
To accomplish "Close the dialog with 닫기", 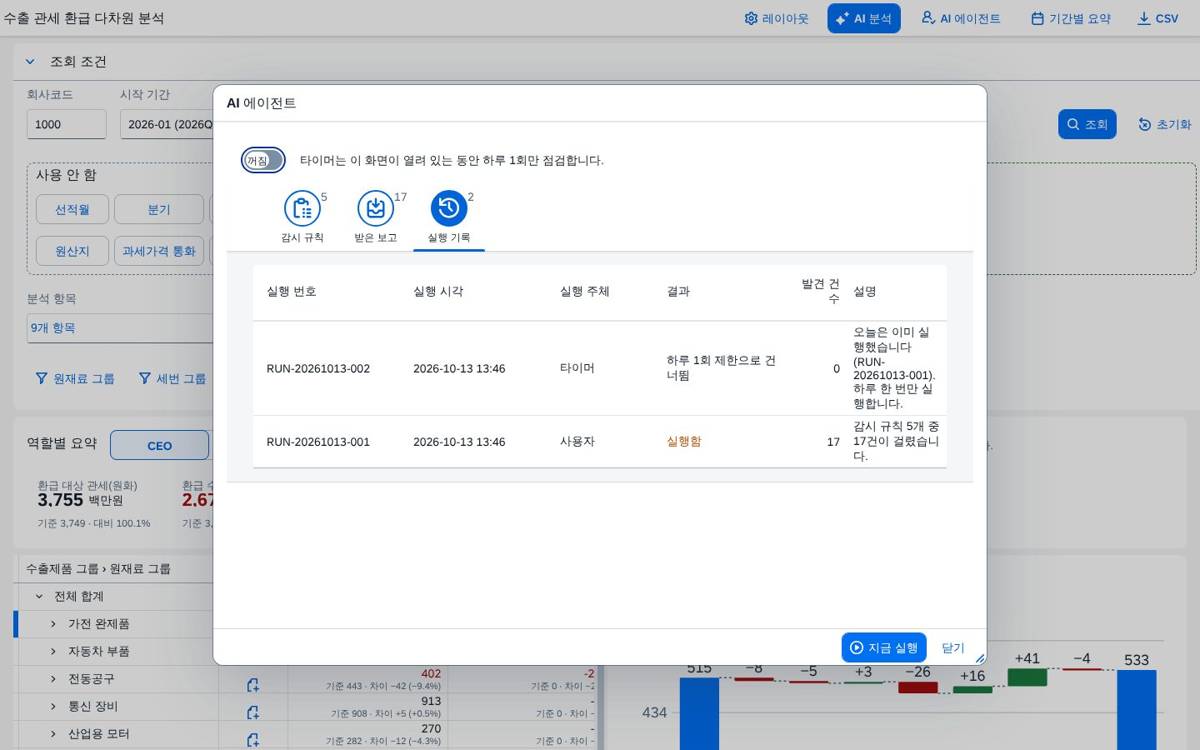I will coord(953,648).
